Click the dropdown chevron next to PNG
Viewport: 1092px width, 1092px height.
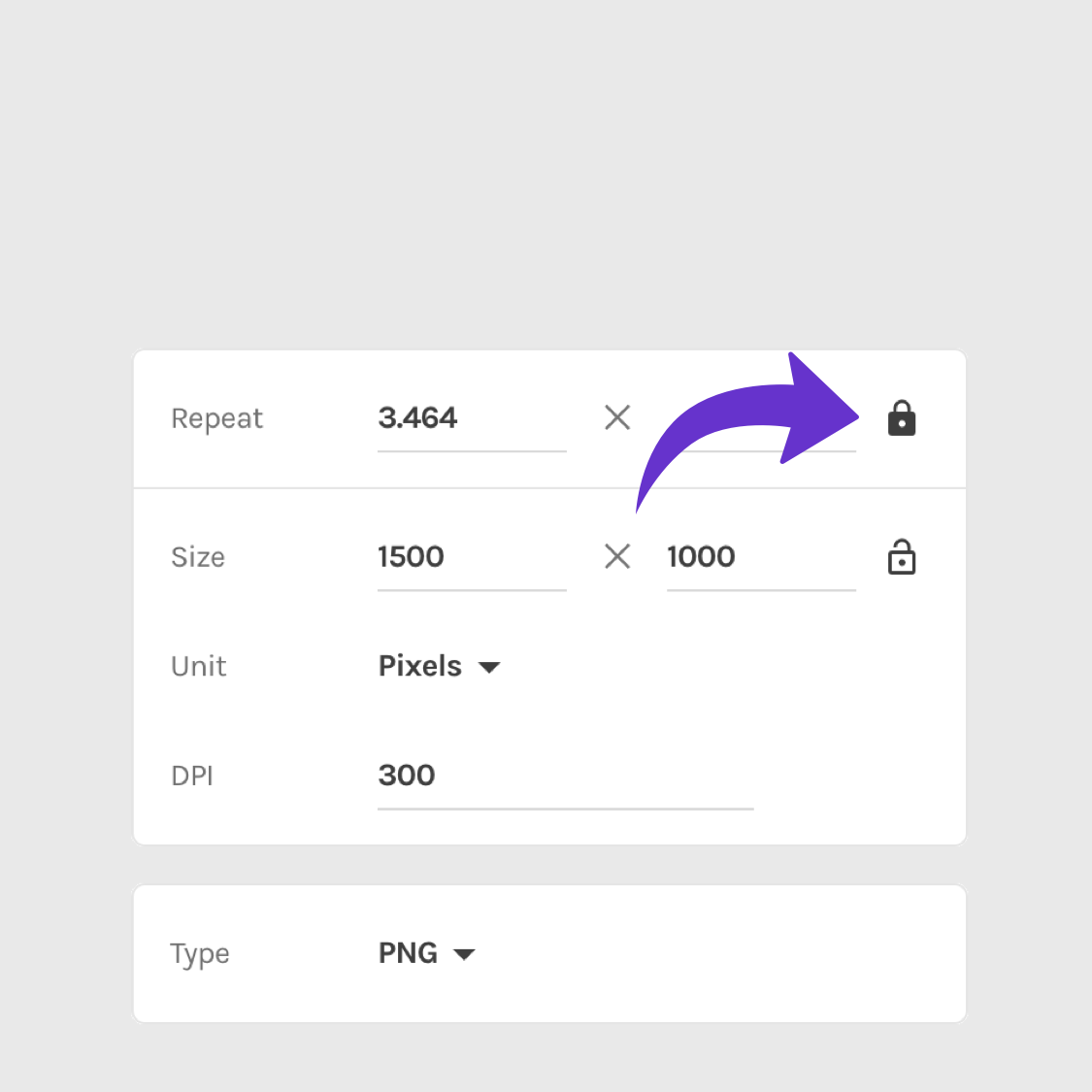(x=464, y=953)
